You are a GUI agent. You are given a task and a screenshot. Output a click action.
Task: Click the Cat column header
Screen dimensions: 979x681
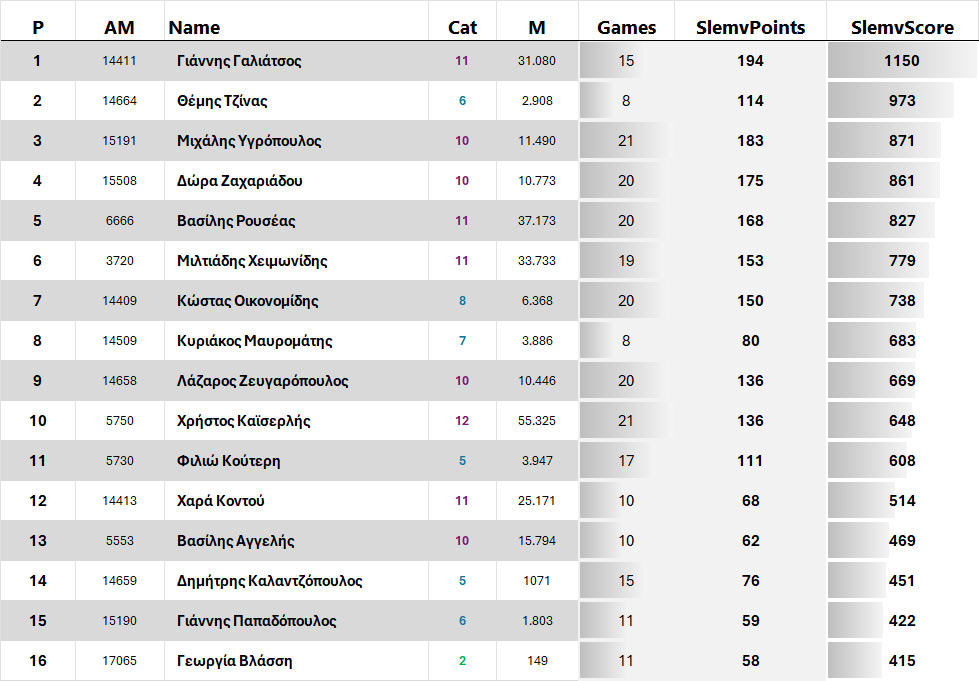[462, 28]
